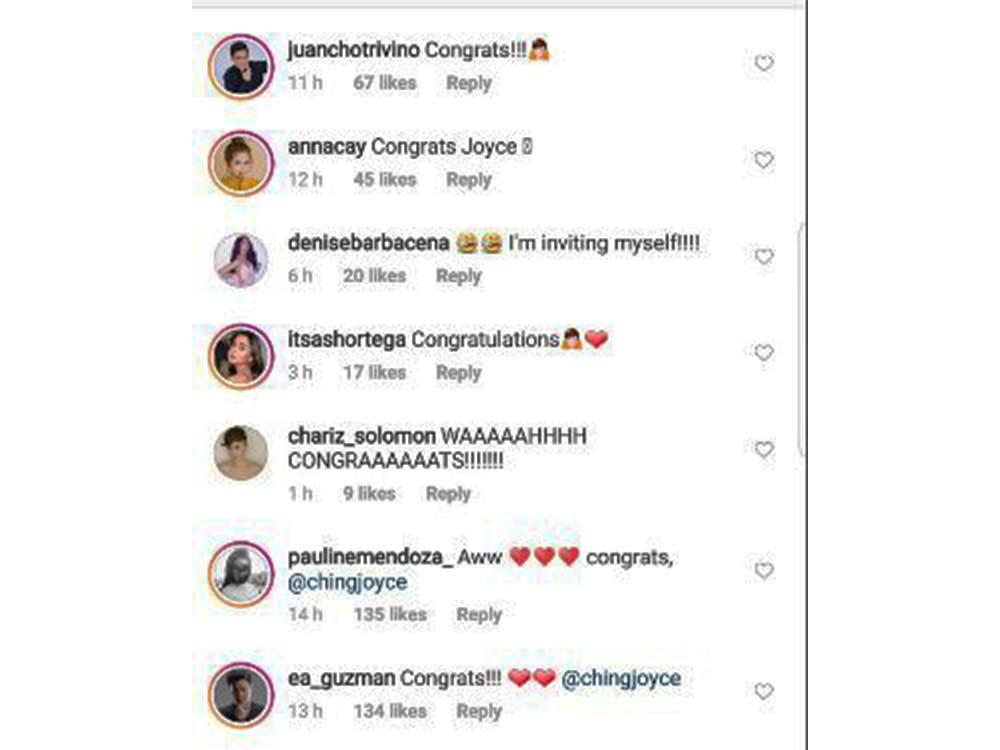Open @chingjoyce mention in ea_guzman's comment
Image resolution: width=1000 pixels, height=750 pixels.
point(621,678)
